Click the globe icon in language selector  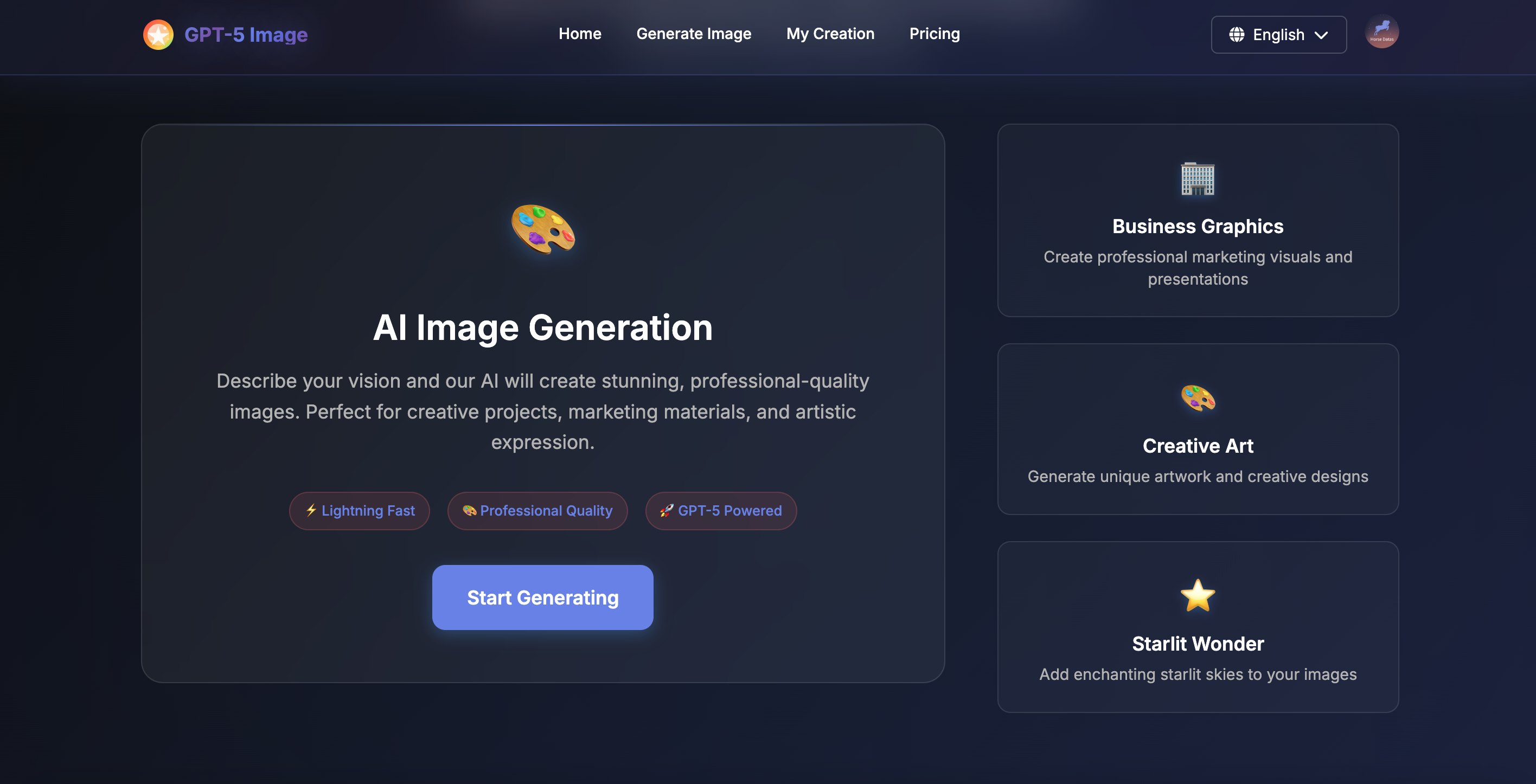coord(1237,35)
